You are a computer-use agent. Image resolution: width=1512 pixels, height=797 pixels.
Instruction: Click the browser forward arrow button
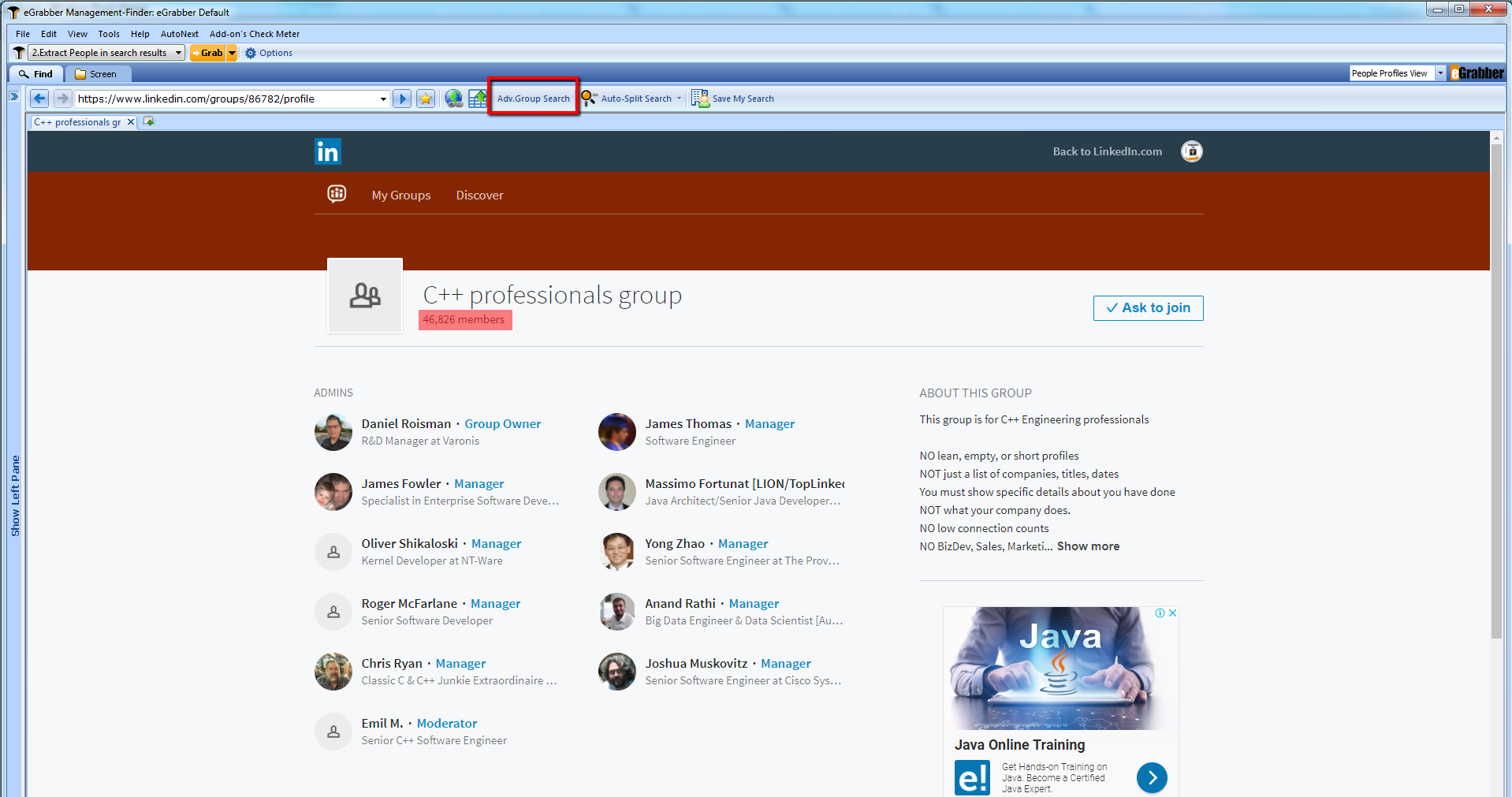pos(63,99)
